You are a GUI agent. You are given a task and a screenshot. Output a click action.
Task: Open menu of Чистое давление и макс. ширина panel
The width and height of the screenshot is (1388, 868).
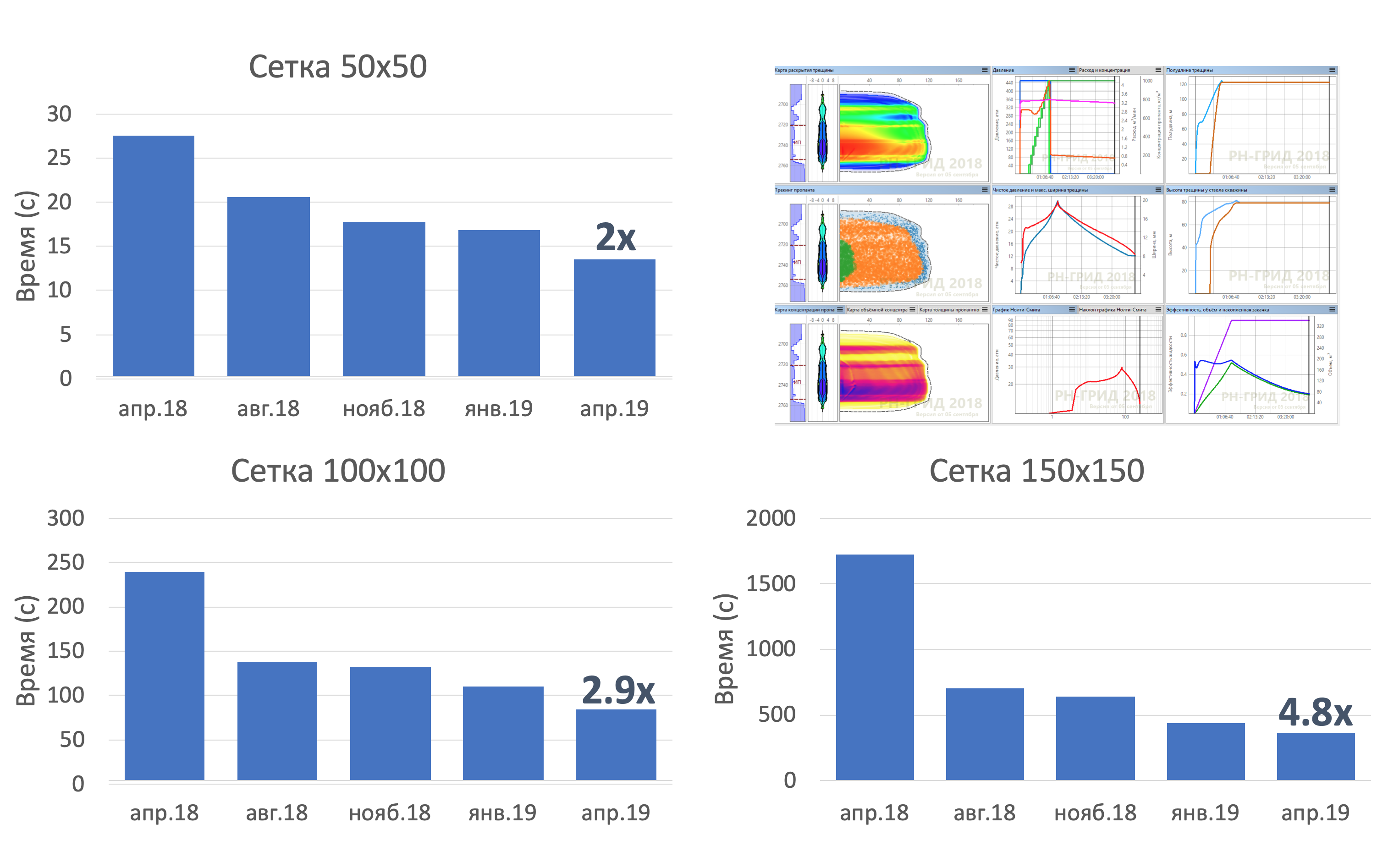pos(1158,189)
